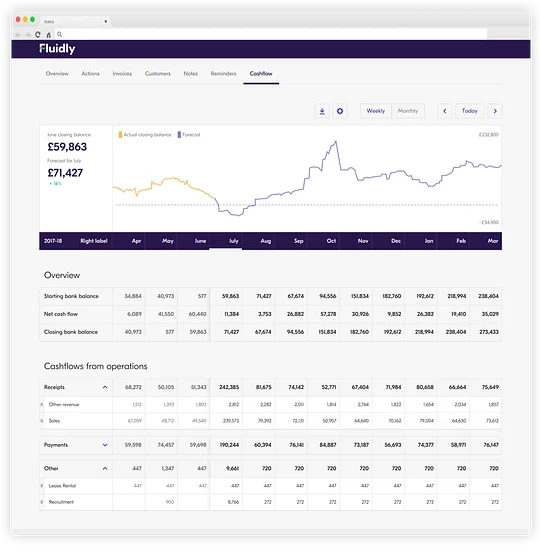Click the Lease Rental row label
The height and width of the screenshot is (552, 540).
point(62,486)
